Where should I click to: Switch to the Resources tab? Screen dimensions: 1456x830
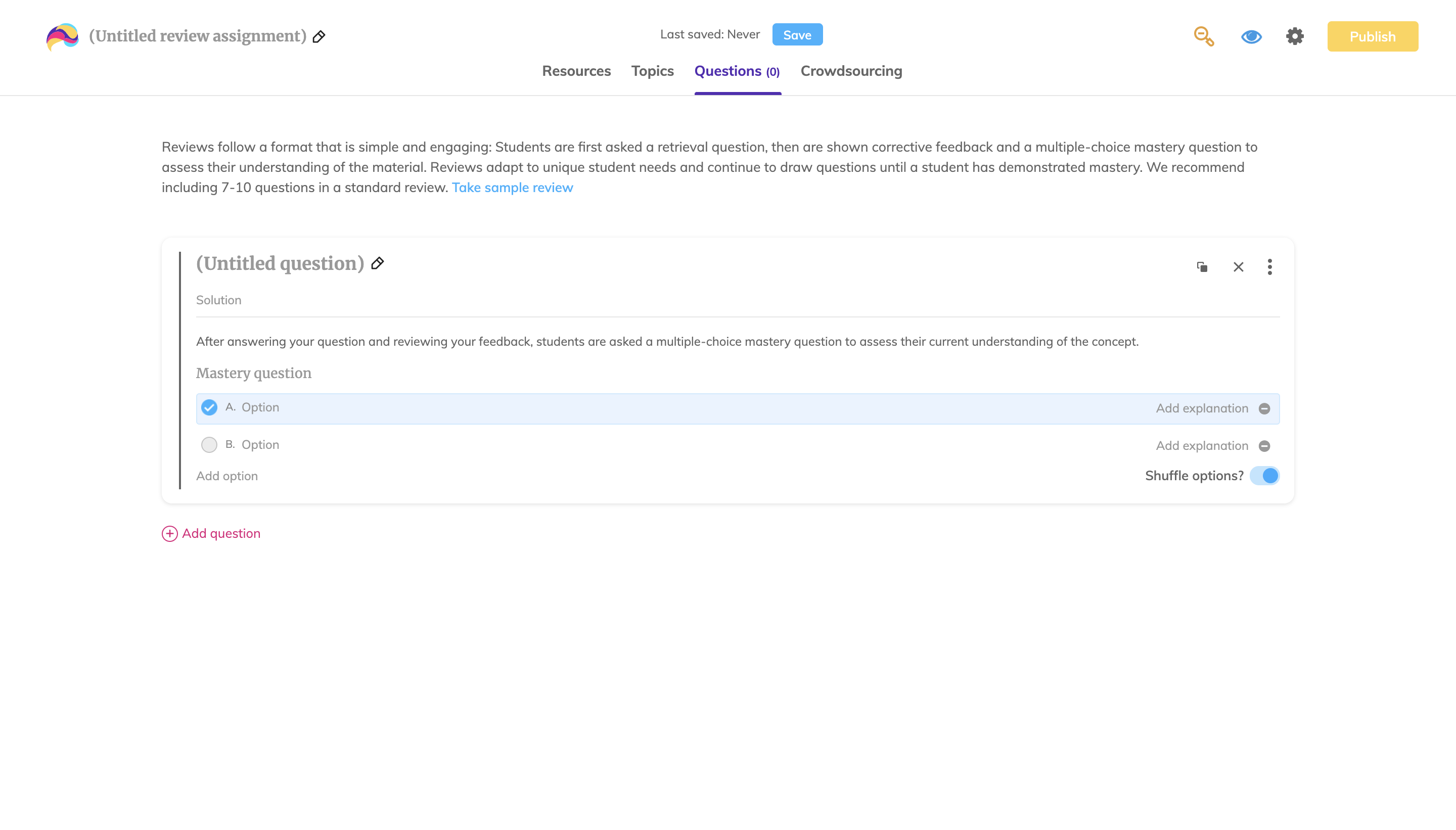(x=576, y=71)
